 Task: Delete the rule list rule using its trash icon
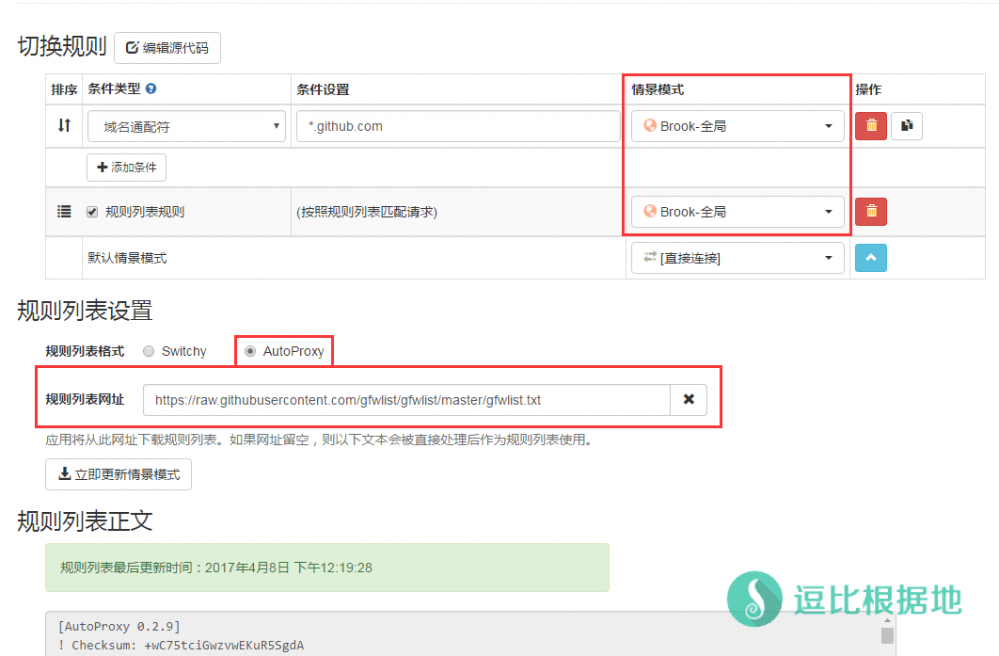coord(871,211)
